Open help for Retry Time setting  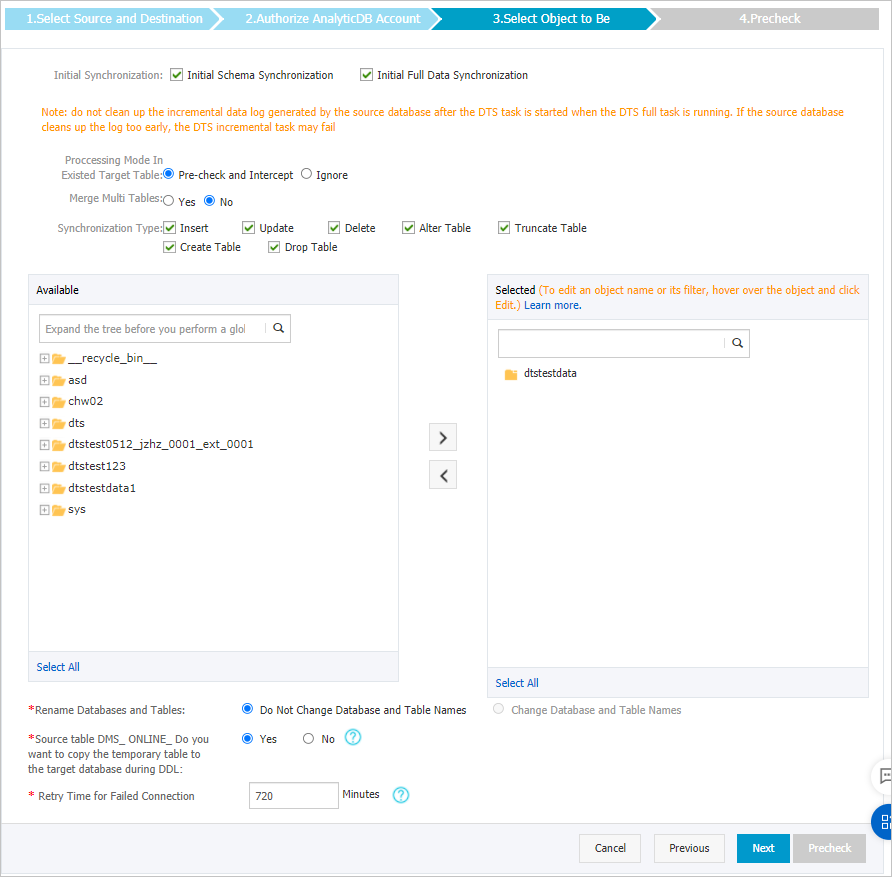pyautogui.click(x=401, y=795)
